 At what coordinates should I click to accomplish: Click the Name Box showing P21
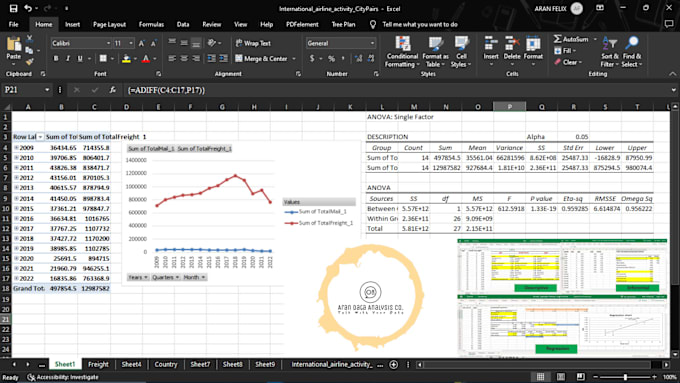pyautogui.click(x=26, y=90)
